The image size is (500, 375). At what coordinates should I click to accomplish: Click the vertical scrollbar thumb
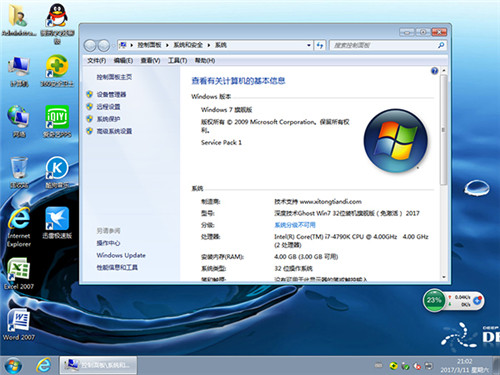[x=443, y=130]
